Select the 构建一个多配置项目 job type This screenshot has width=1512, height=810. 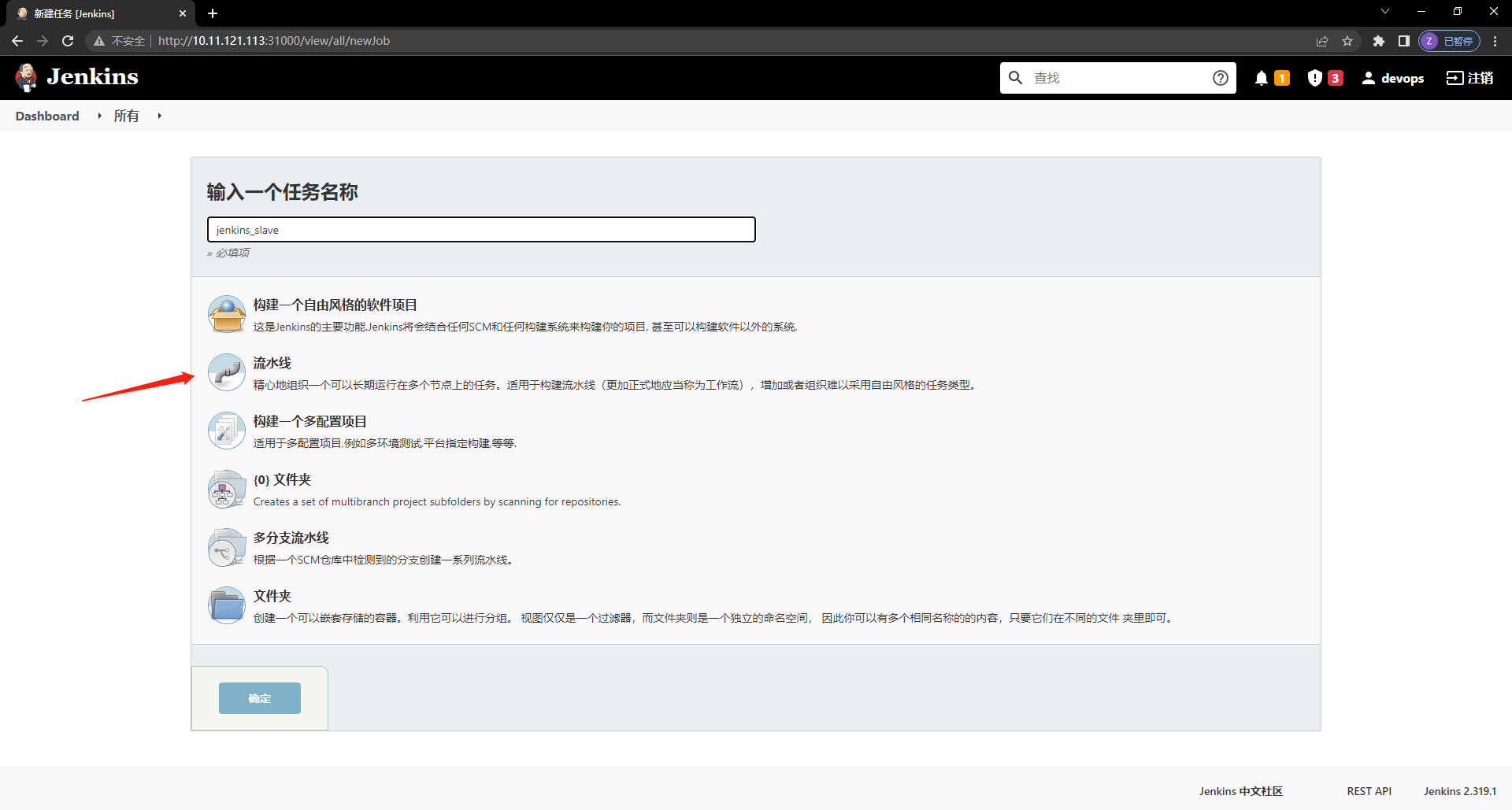pos(310,421)
